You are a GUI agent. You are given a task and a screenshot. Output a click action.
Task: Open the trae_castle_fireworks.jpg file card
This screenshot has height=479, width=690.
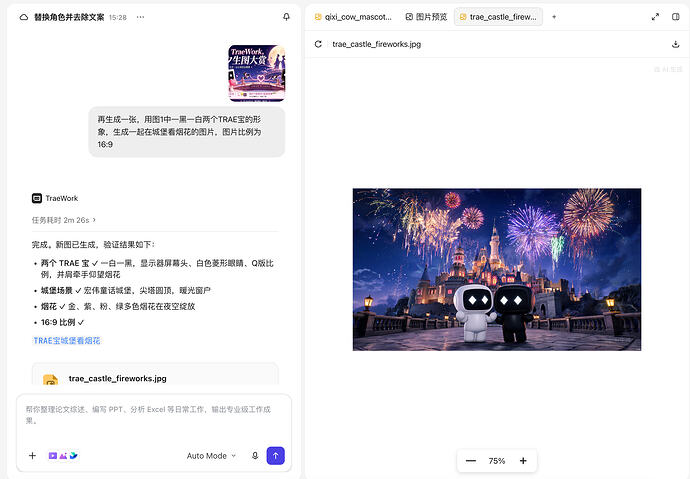click(155, 374)
